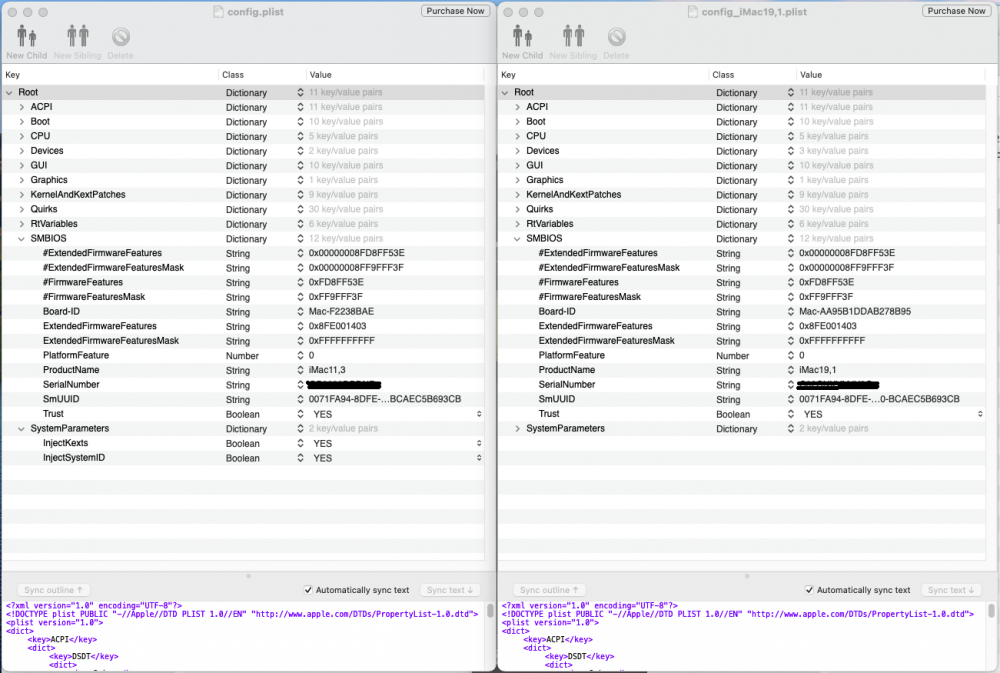Collapse SMBIOS node in left window
The width and height of the screenshot is (1000, 673).
22,239
